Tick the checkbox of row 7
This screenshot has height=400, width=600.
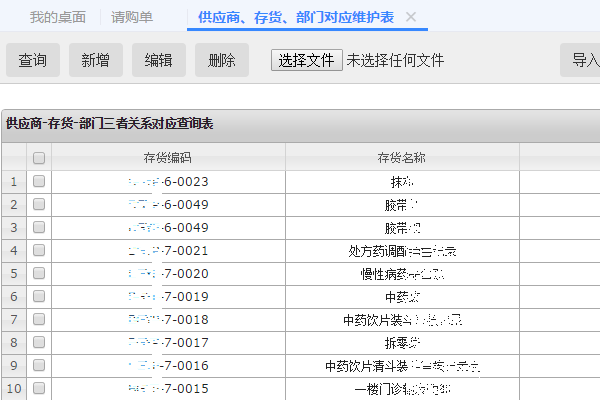[39, 320]
